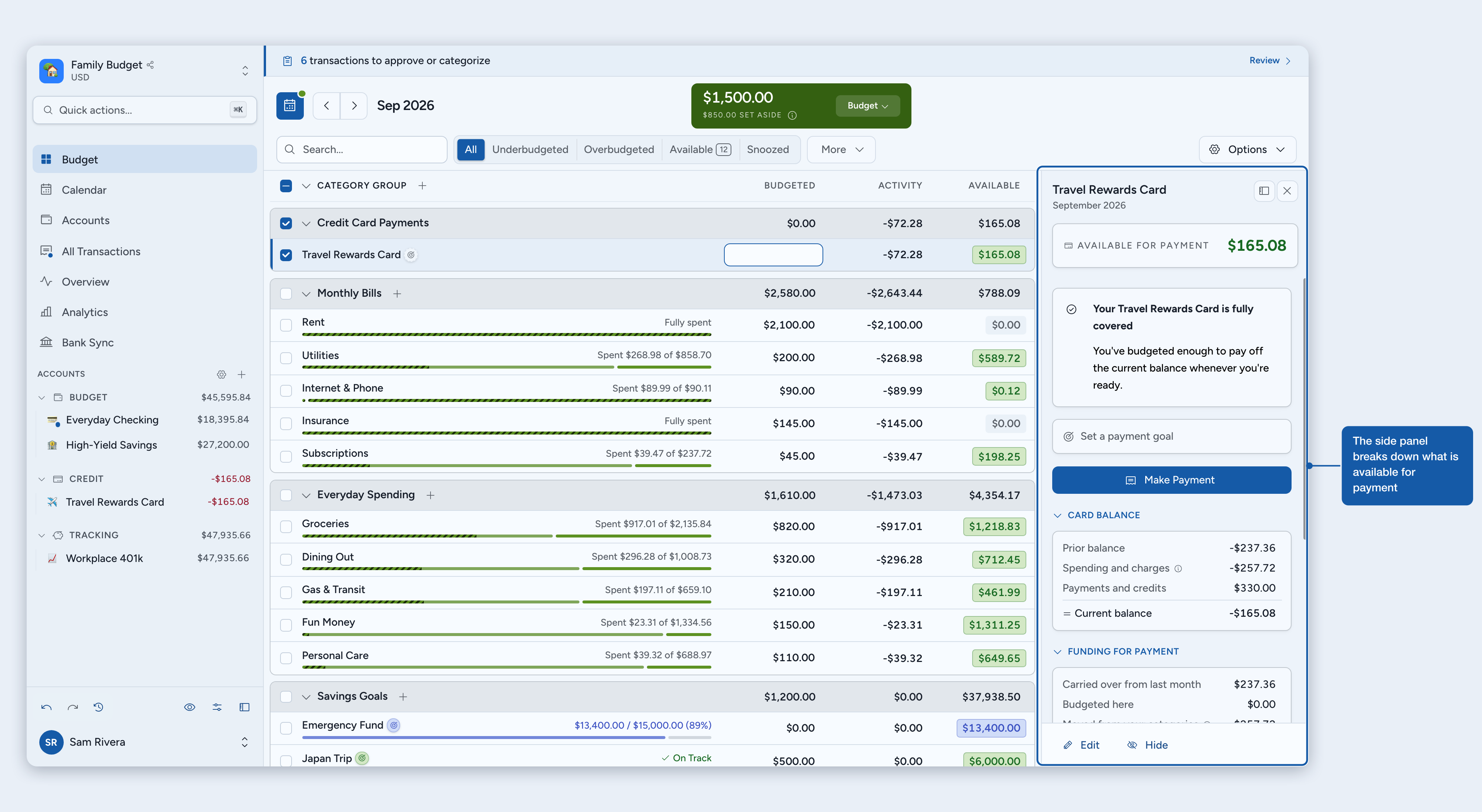Open the calendar month picker icon

click(289, 105)
